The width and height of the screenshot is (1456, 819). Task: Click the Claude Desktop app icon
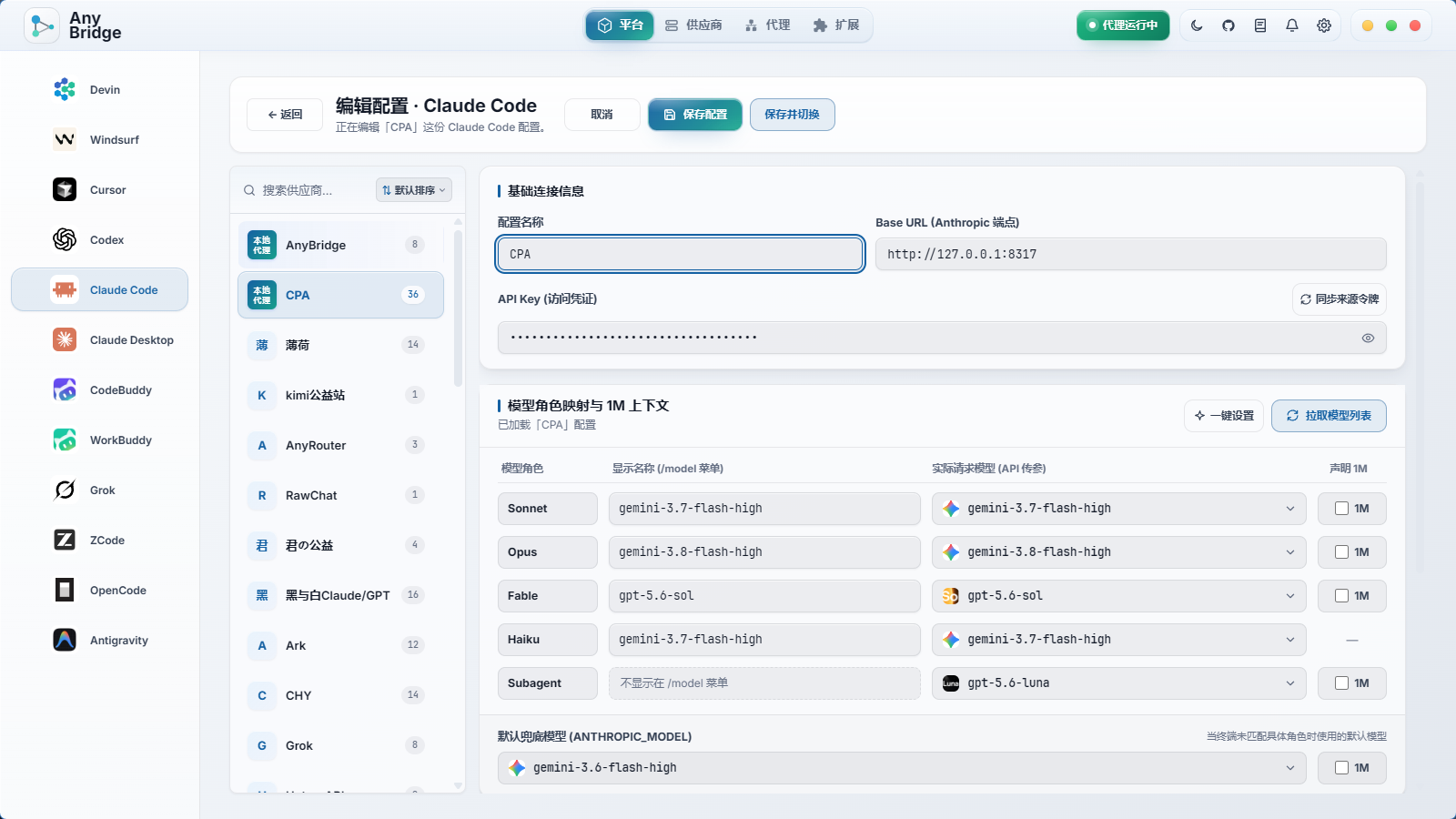point(65,339)
